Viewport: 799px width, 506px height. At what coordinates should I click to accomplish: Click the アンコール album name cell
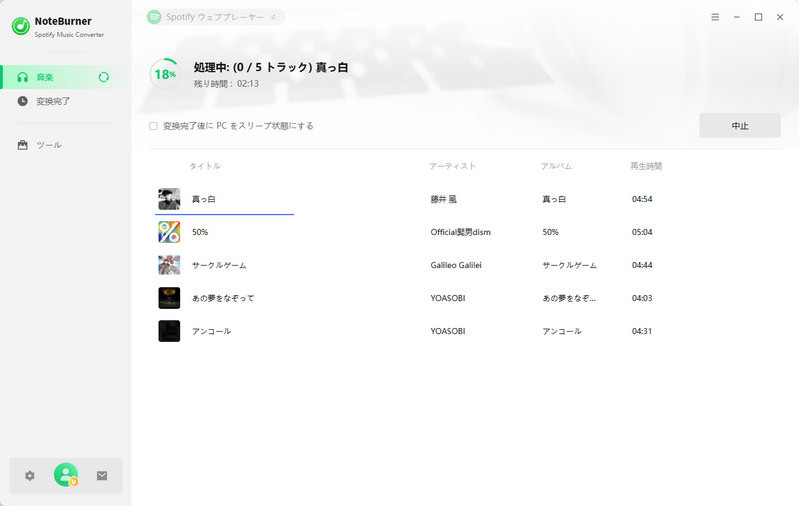pos(562,331)
